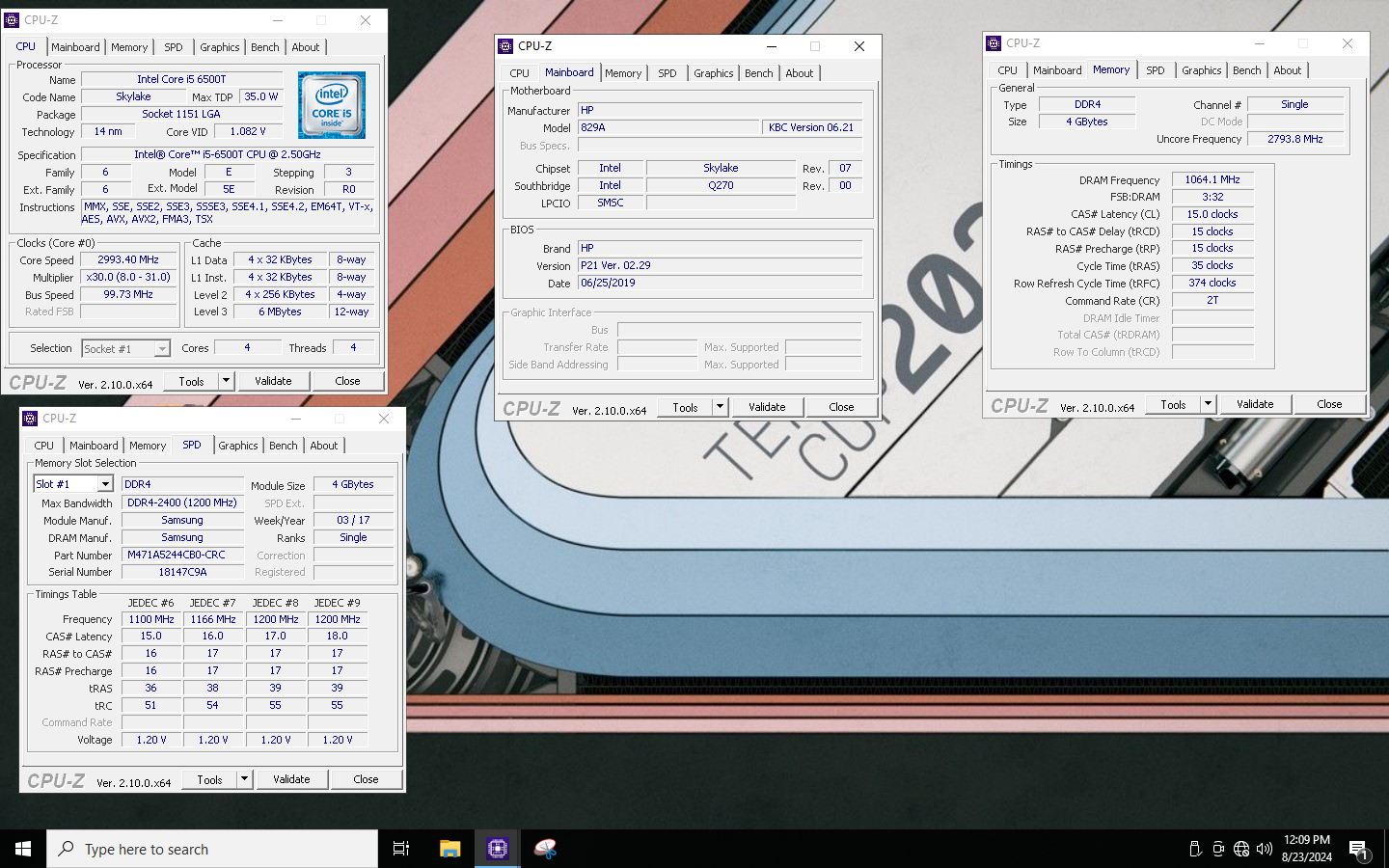The image size is (1389, 868).
Task: Open Task View from taskbar
Action: click(x=401, y=849)
